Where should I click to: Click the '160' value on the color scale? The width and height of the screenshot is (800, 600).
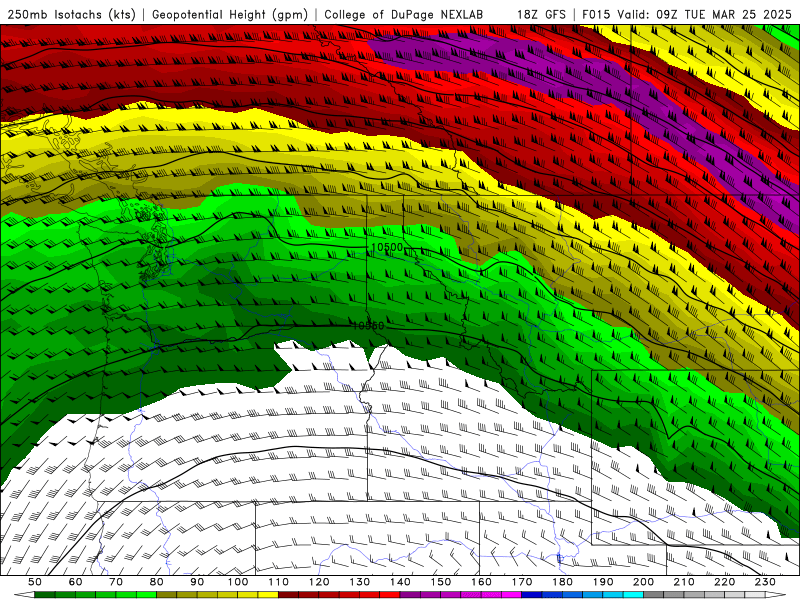(x=481, y=582)
